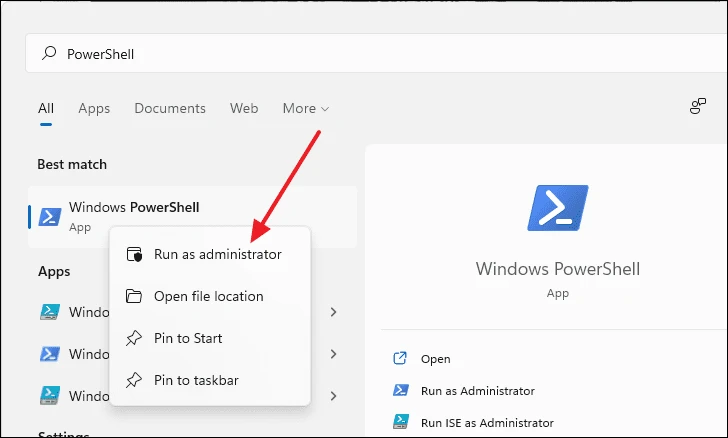The height and width of the screenshot is (438, 728).
Task: Click Open in the preview pane
Action: (436, 359)
